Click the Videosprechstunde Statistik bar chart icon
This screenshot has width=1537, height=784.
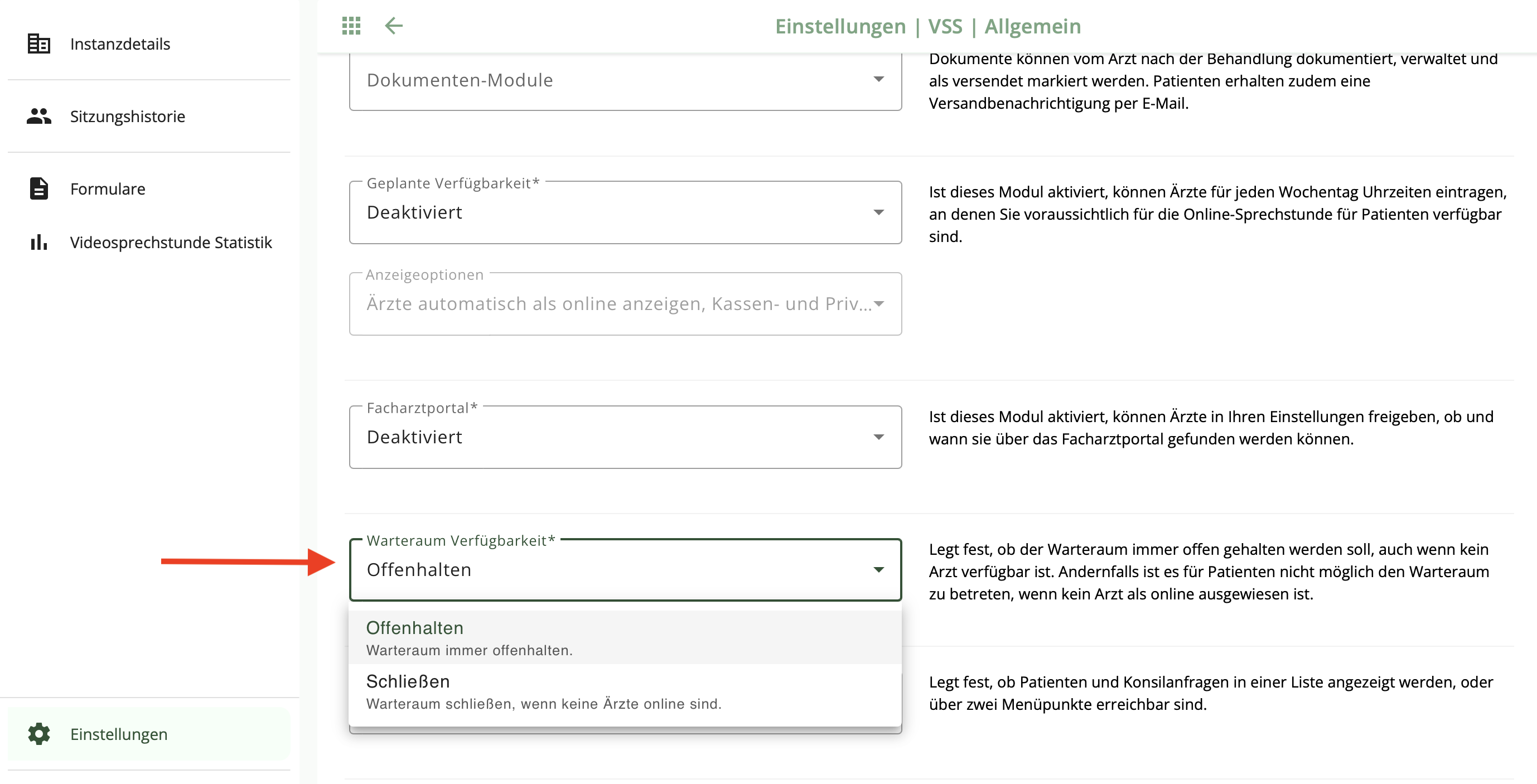[39, 242]
